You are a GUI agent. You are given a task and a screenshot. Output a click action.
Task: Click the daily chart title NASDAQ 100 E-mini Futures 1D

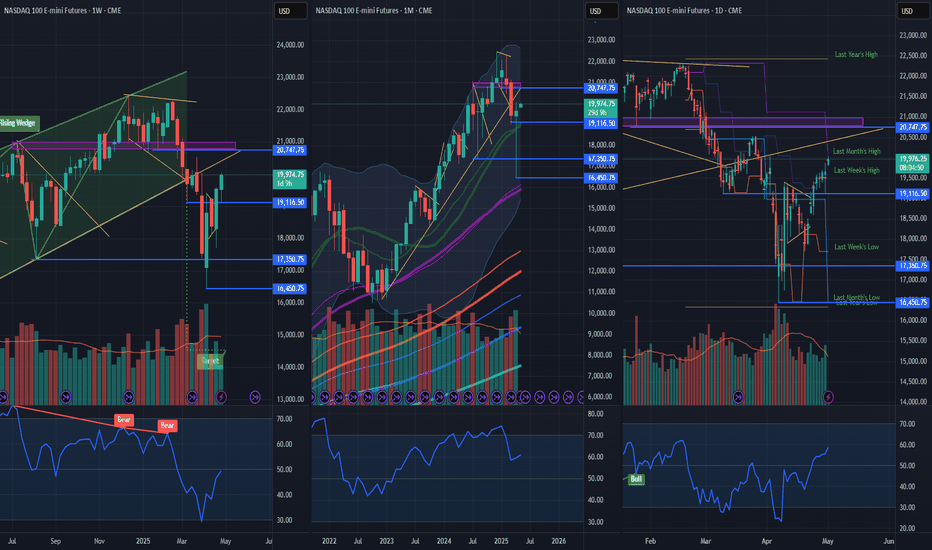point(684,11)
